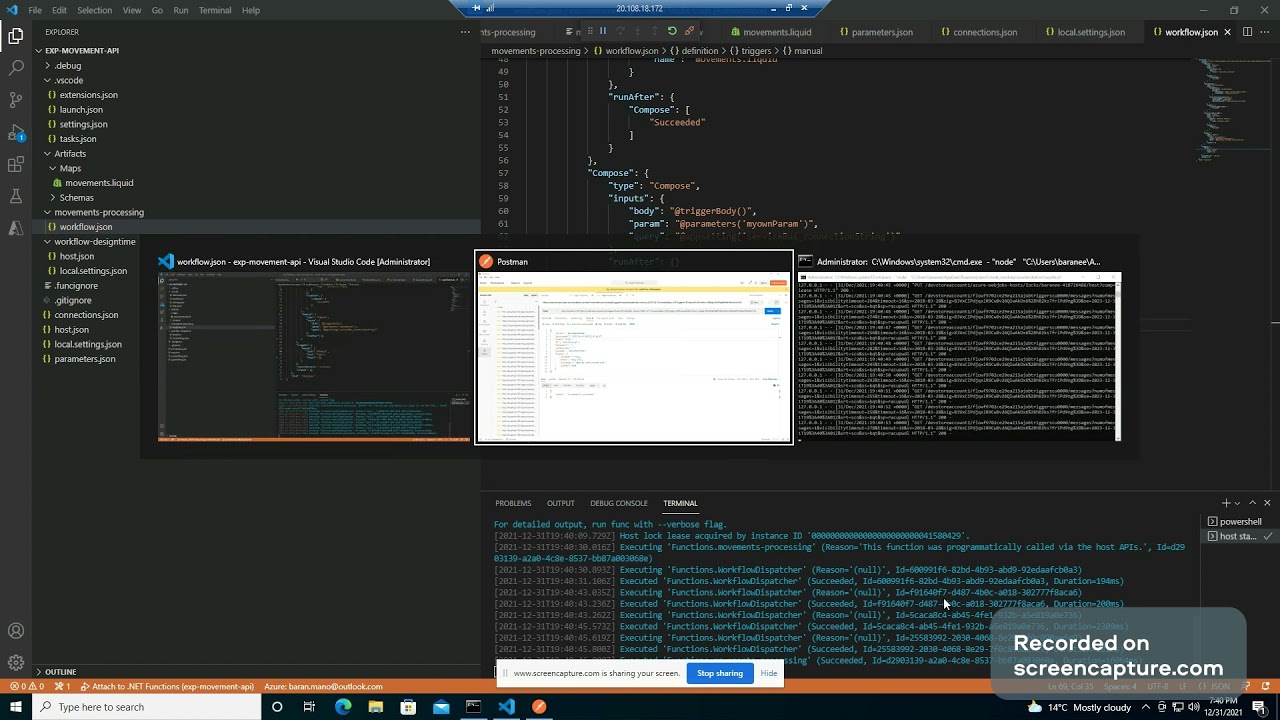Viewport: 1280px width, 720px height.
Task: Split the editor to the right
Action: (1247, 32)
